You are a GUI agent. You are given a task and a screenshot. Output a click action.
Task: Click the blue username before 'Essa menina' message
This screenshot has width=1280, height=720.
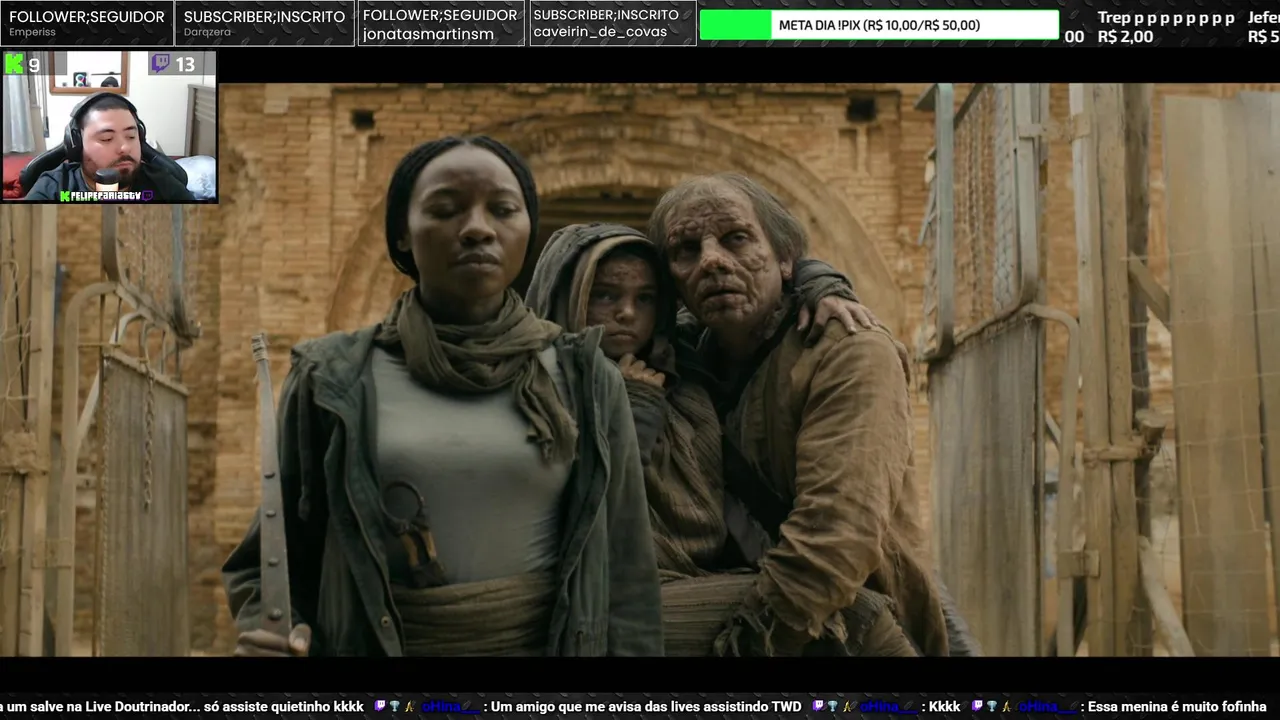(x=1048, y=707)
